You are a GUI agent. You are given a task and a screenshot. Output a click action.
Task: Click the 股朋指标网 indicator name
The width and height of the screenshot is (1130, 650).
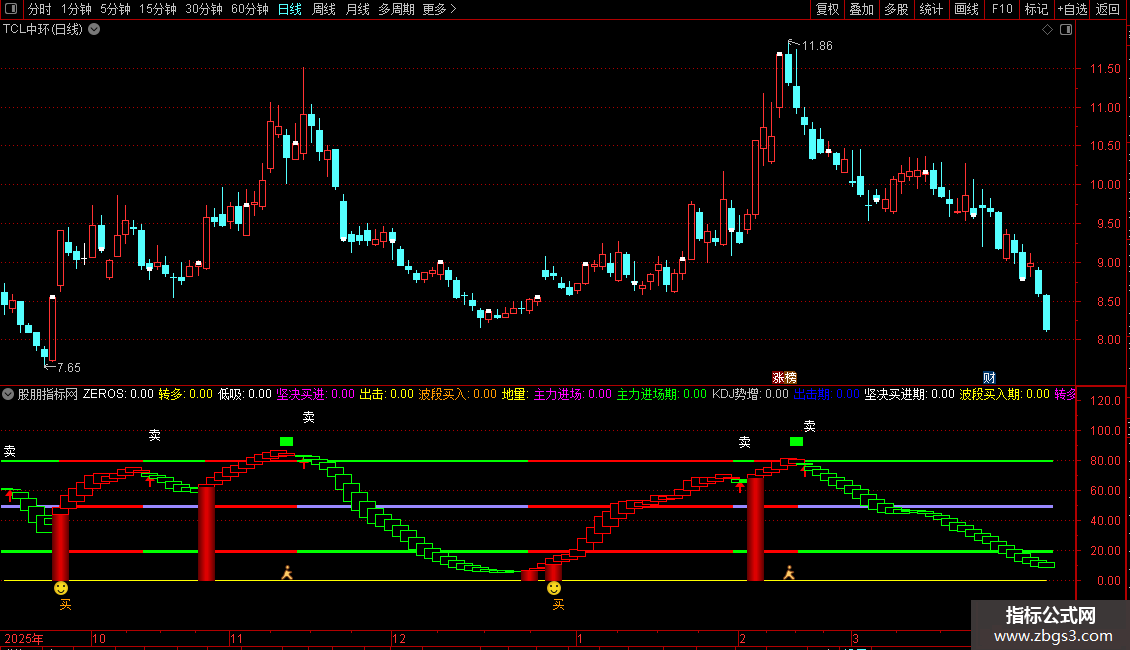pyautogui.click(x=48, y=394)
